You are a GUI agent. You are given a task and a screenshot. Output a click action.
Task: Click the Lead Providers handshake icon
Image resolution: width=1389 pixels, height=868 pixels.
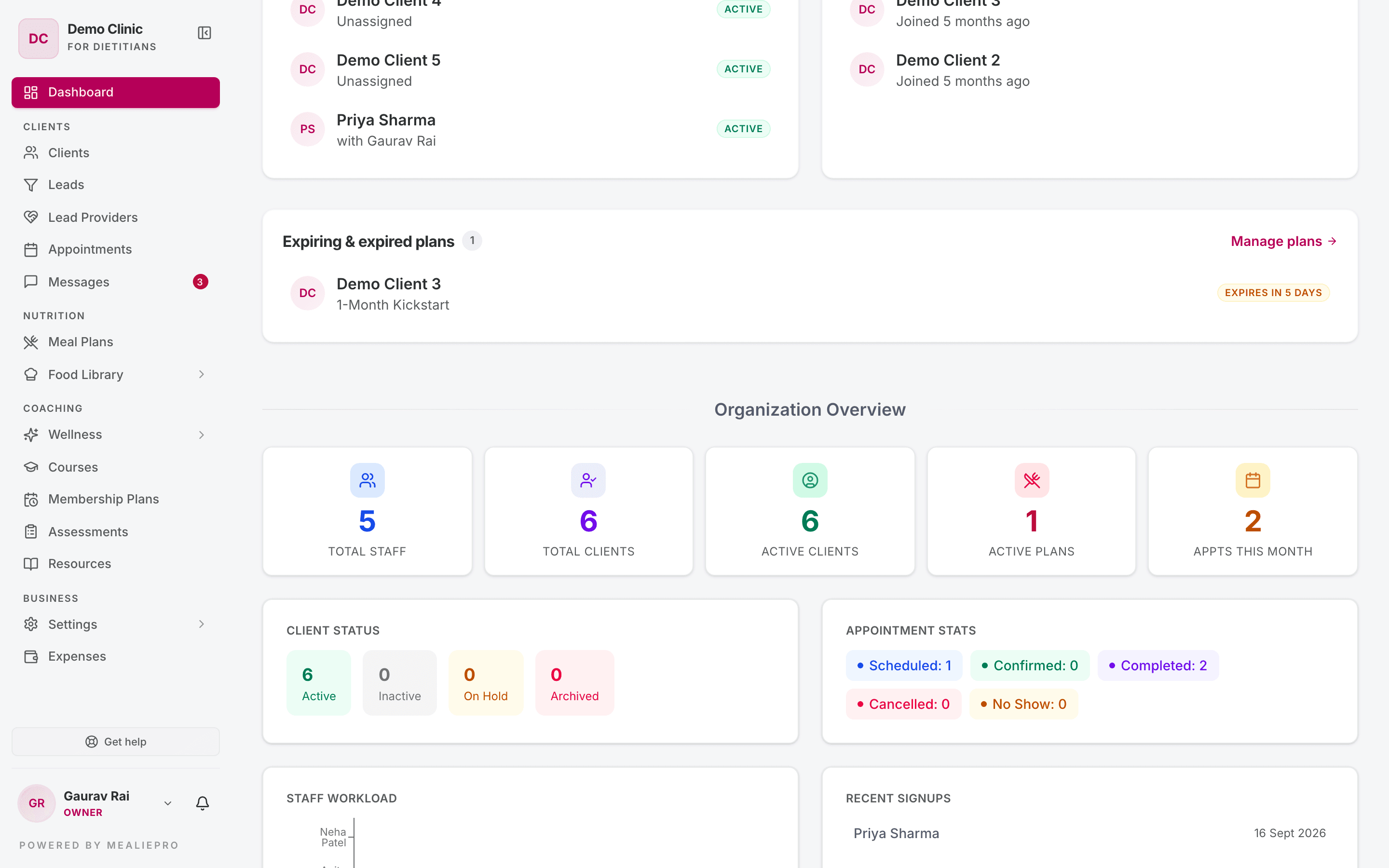pos(31,217)
